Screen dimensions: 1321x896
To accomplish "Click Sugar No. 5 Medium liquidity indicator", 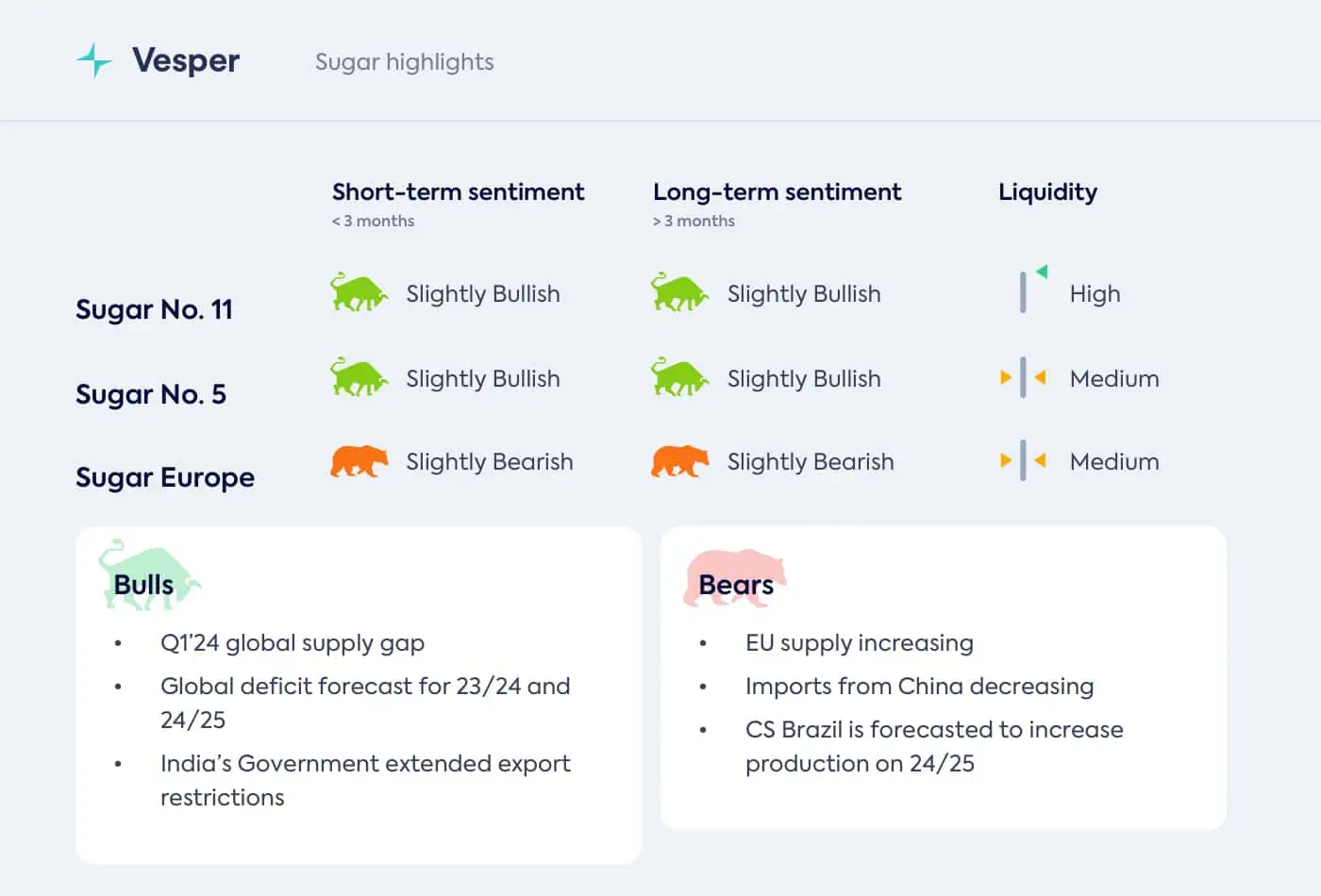I will click(x=1023, y=378).
